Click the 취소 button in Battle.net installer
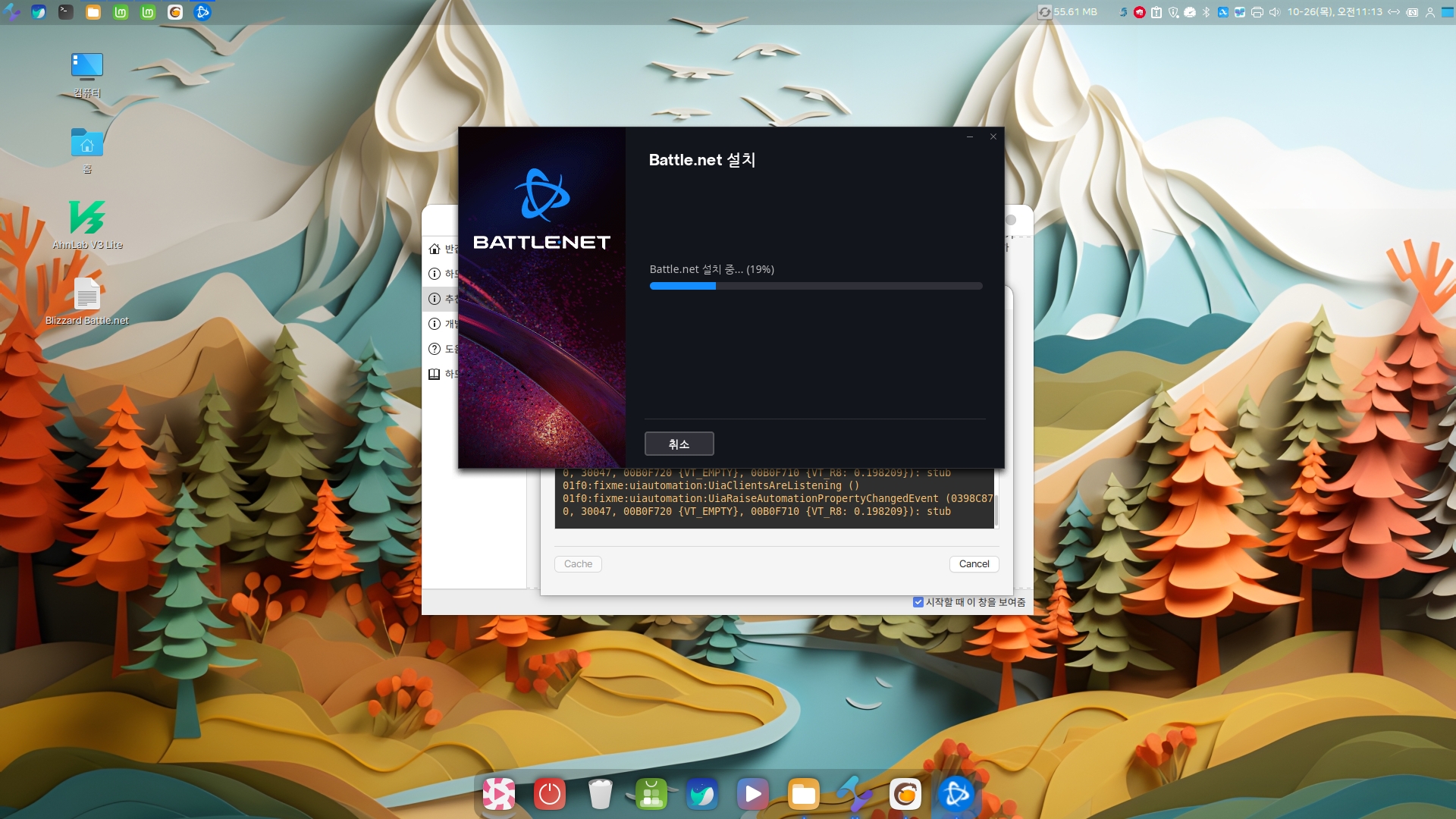Image resolution: width=1456 pixels, height=819 pixels. 679,444
